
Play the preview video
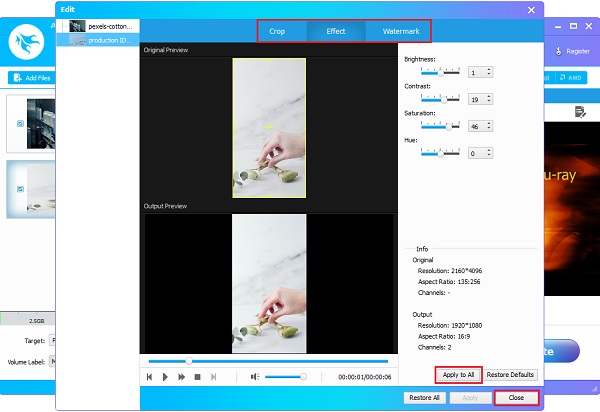coord(165,377)
